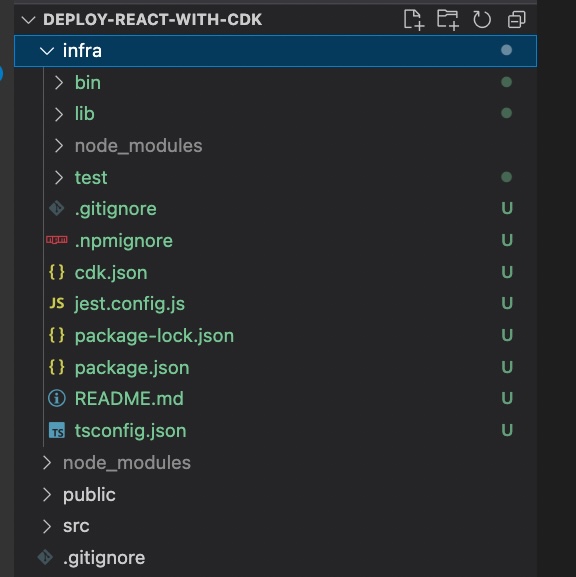Open the README.md file
Viewport: 576px width, 577px height.
click(x=129, y=399)
